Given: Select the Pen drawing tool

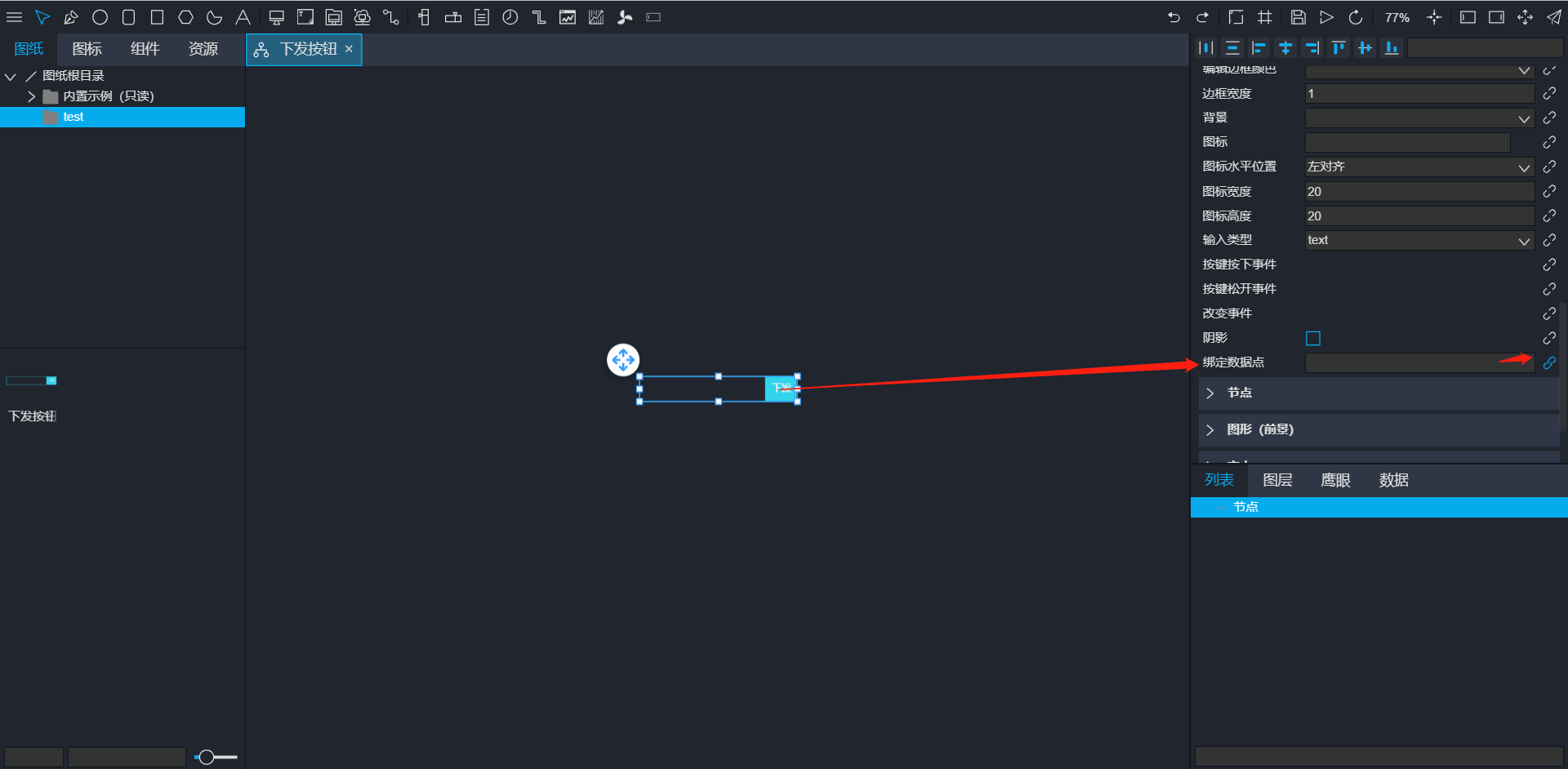Looking at the screenshot, I should click(71, 17).
